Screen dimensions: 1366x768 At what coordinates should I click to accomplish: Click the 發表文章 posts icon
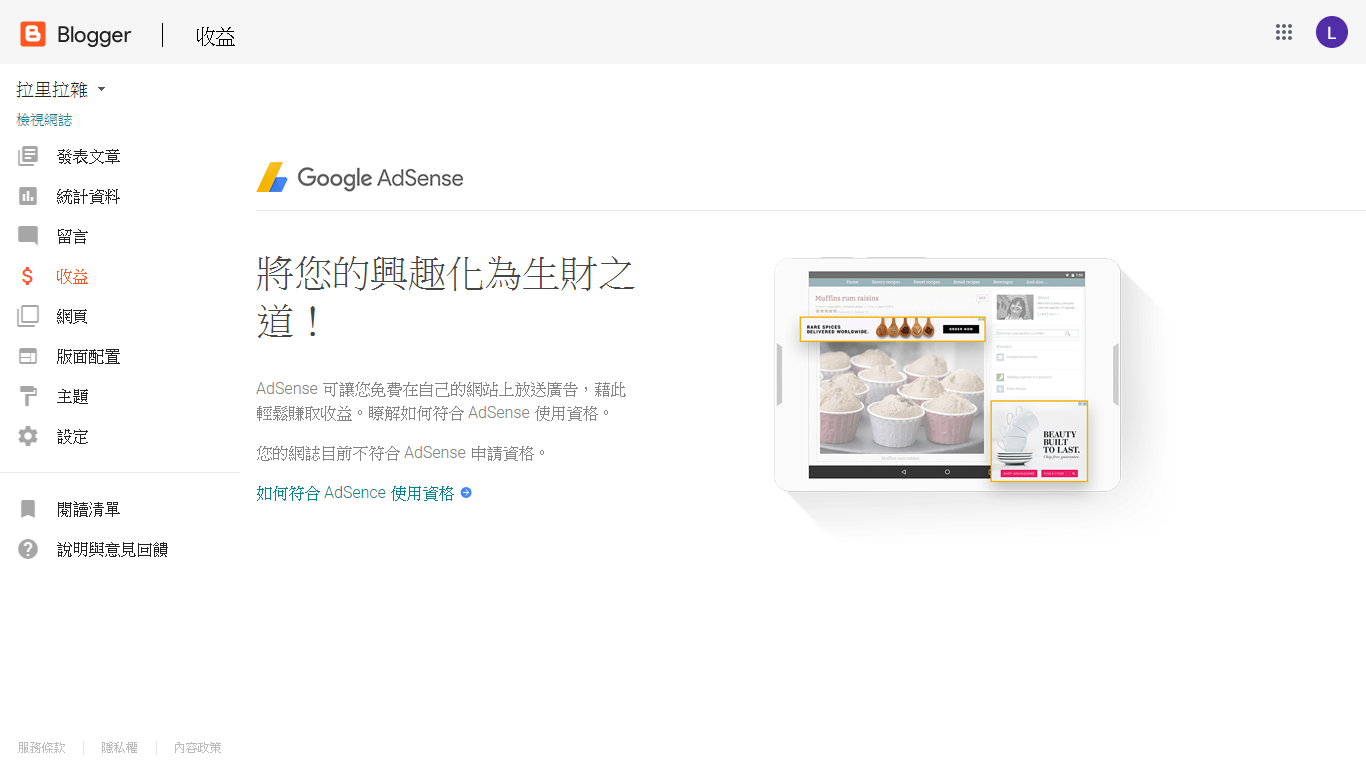[x=28, y=156]
